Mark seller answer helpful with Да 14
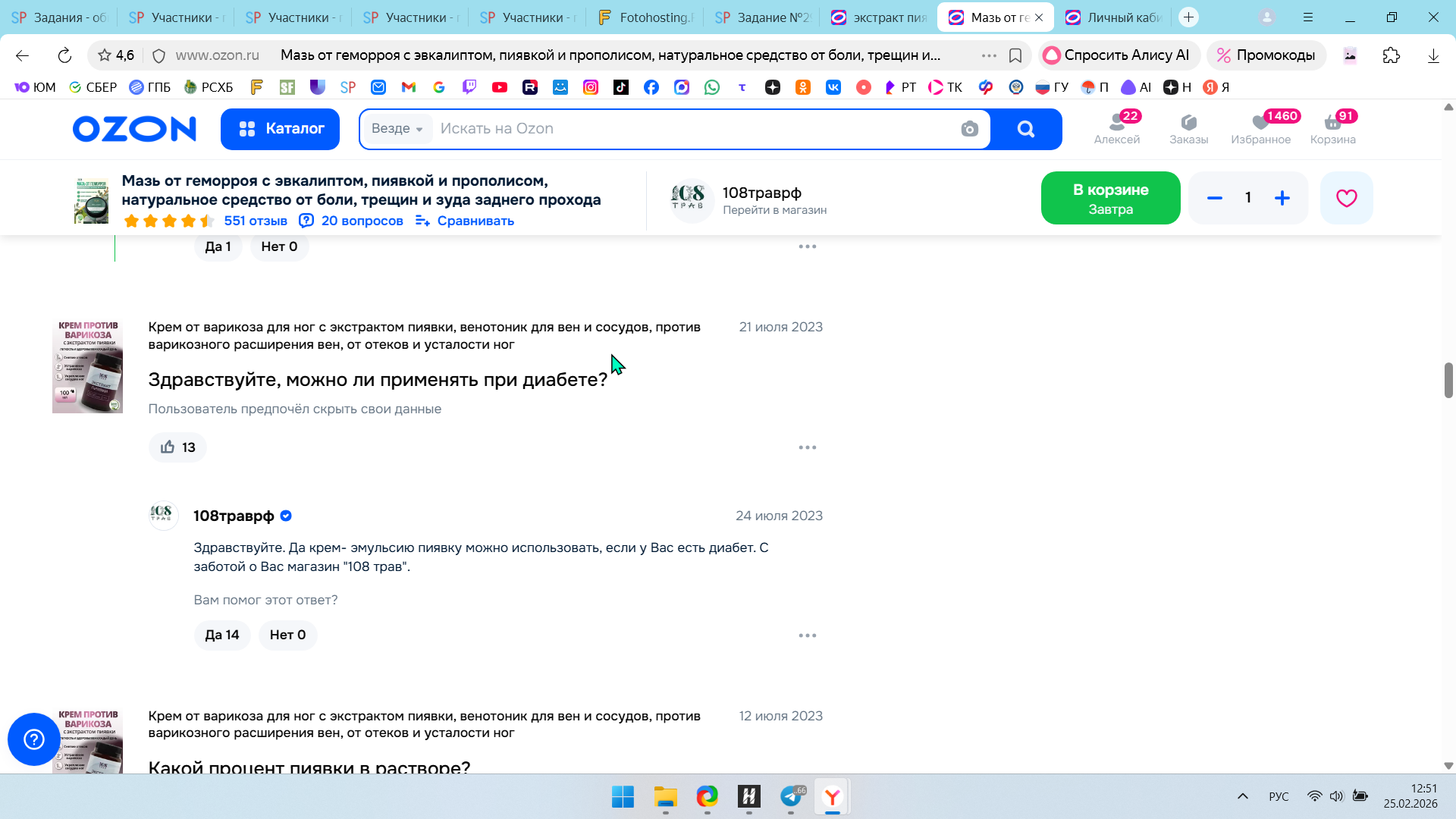The height and width of the screenshot is (819, 1456). coord(222,635)
